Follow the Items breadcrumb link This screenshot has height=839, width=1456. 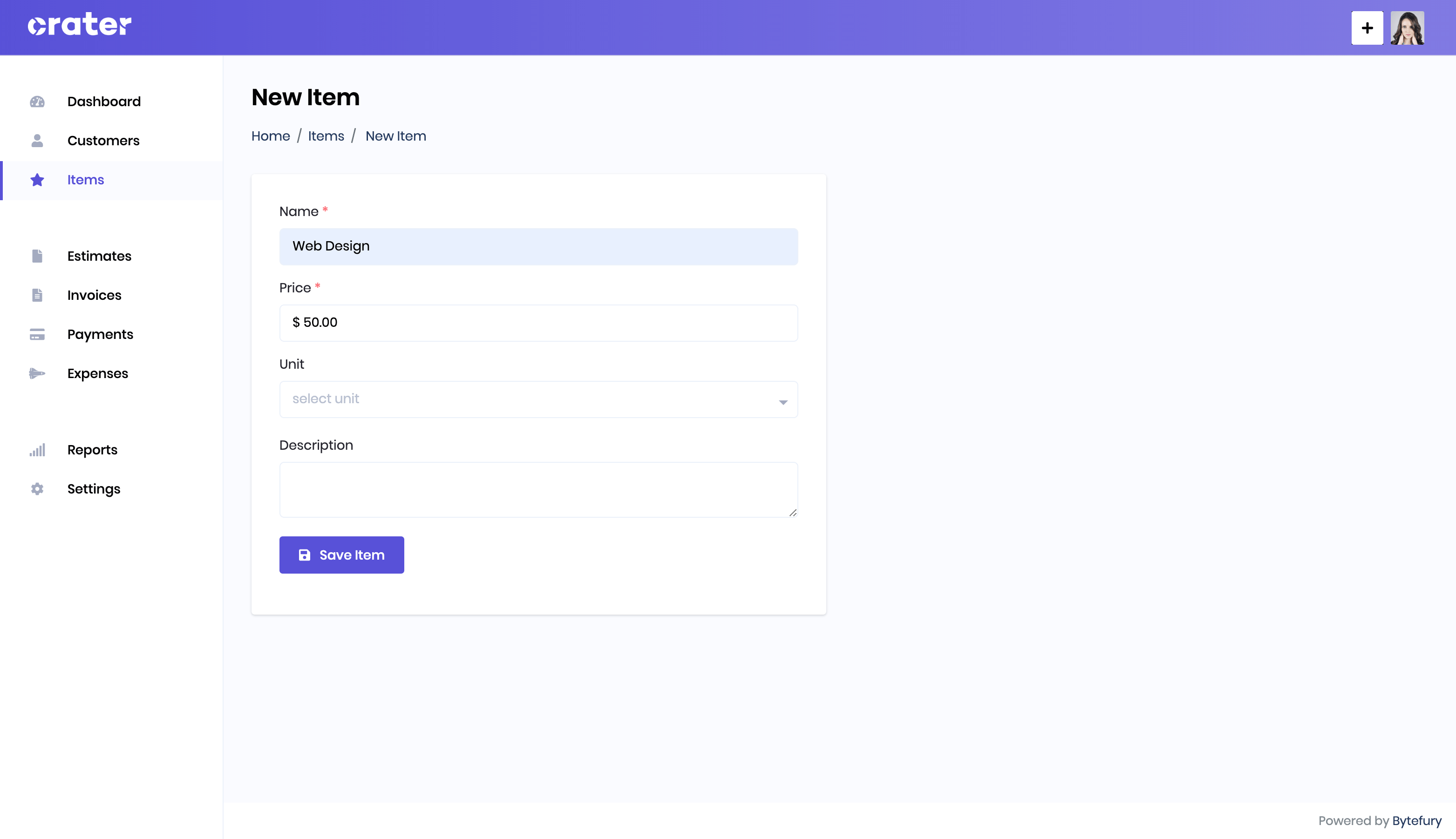tap(326, 136)
